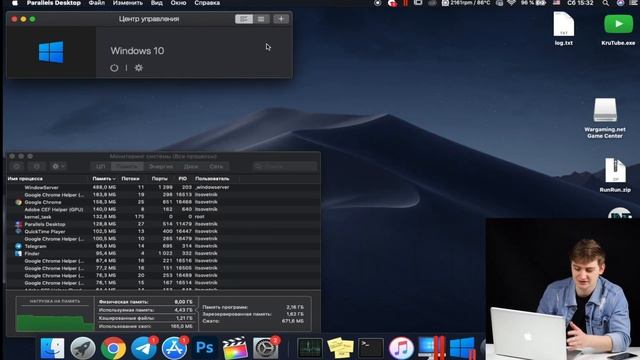Click the Parallels red bars menu bar icon
Viewport: 640px width, 360px height.
[x=405, y=3]
